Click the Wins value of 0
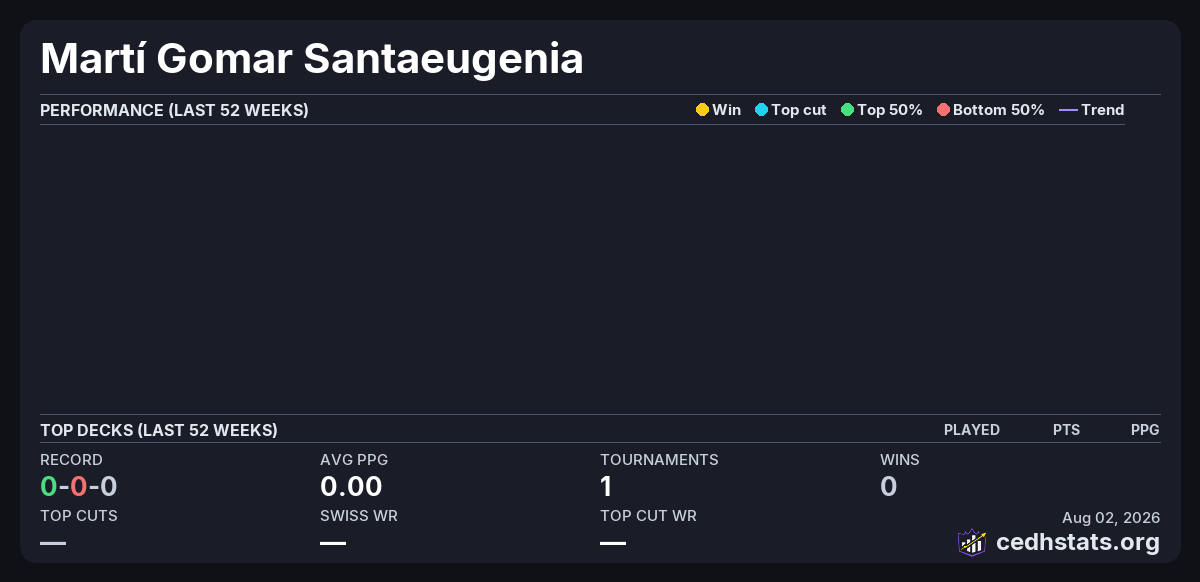This screenshot has height=582, width=1200. coord(888,487)
